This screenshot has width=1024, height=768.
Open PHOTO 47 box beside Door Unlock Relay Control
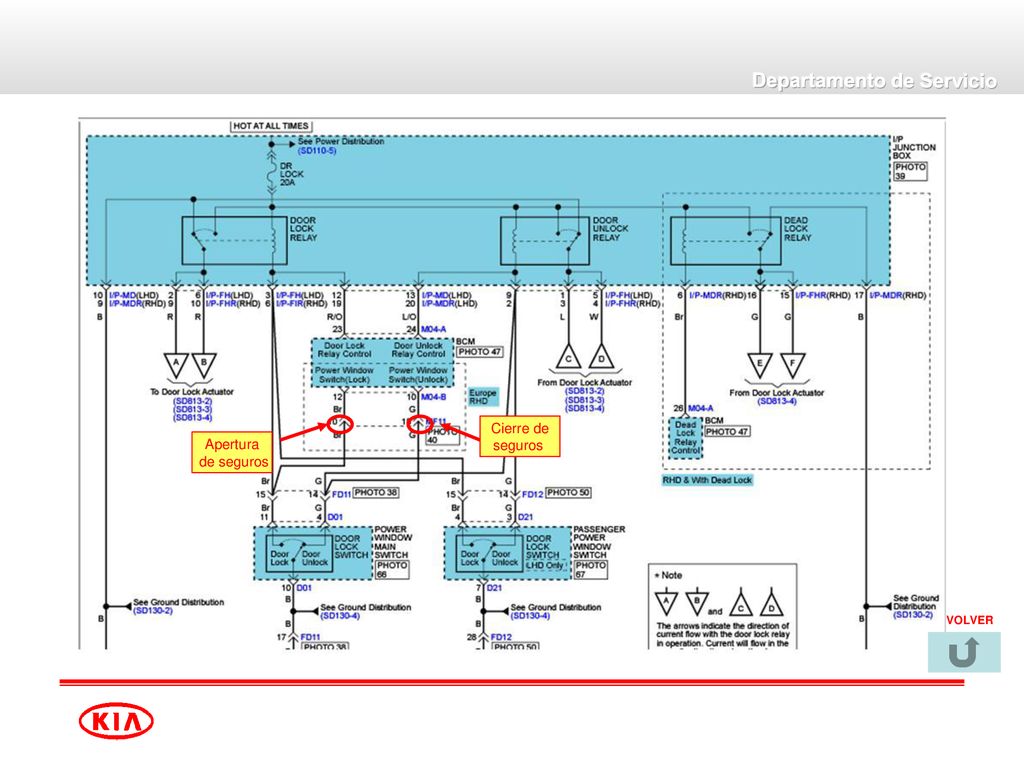[479, 351]
